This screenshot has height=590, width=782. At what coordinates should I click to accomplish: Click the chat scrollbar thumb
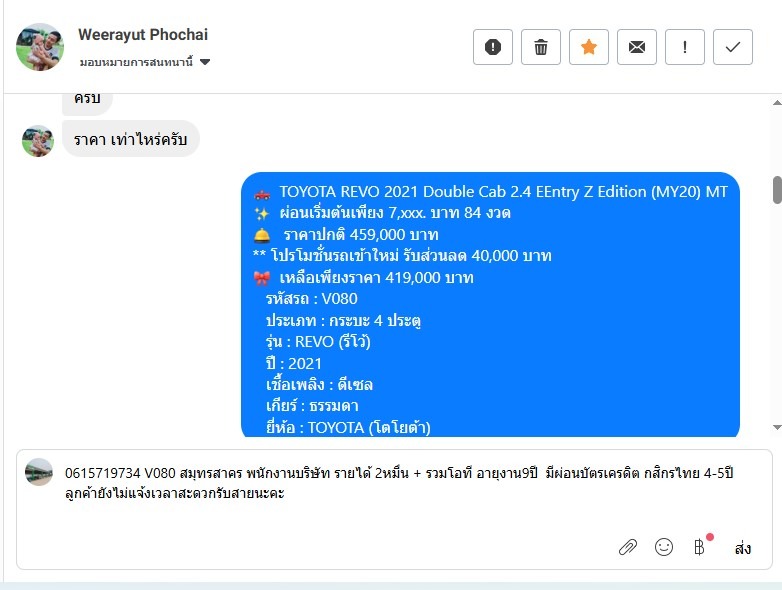click(x=778, y=190)
